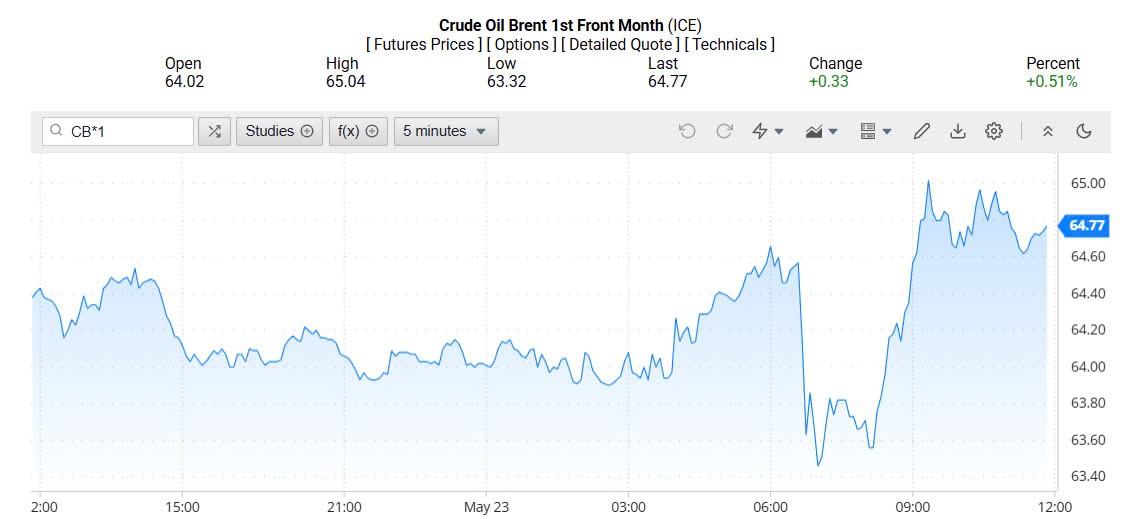This screenshot has height=519, width=1129.
Task: Add a study via Studies button
Action: coord(279,131)
